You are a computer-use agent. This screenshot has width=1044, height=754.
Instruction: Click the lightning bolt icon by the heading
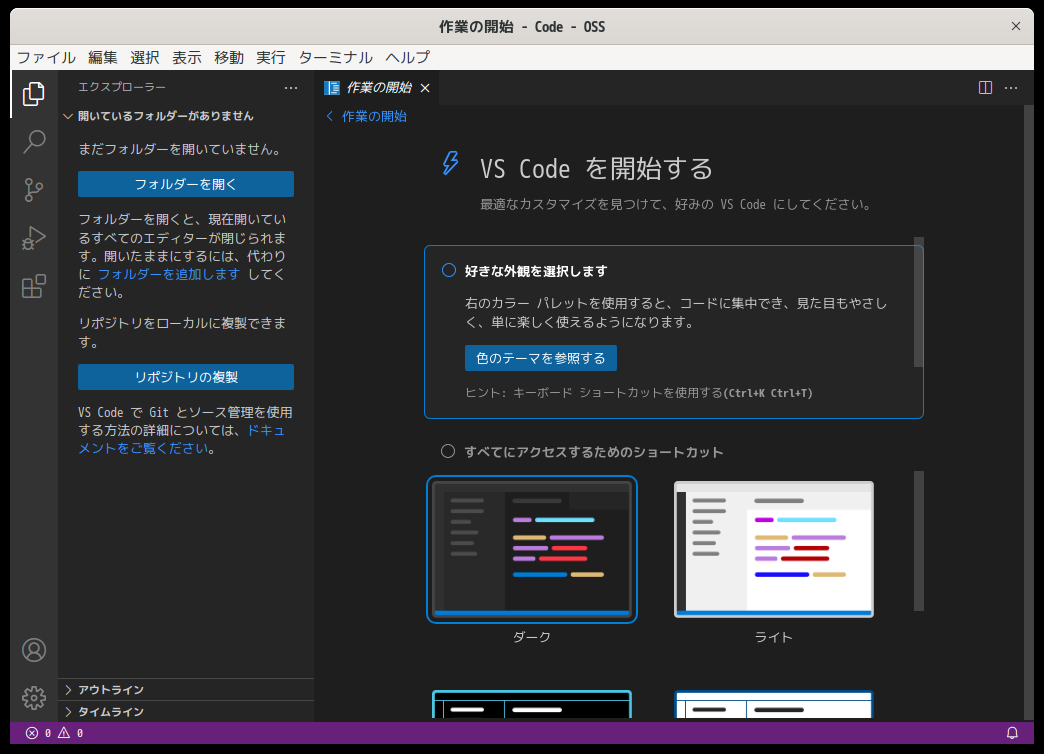click(x=451, y=163)
